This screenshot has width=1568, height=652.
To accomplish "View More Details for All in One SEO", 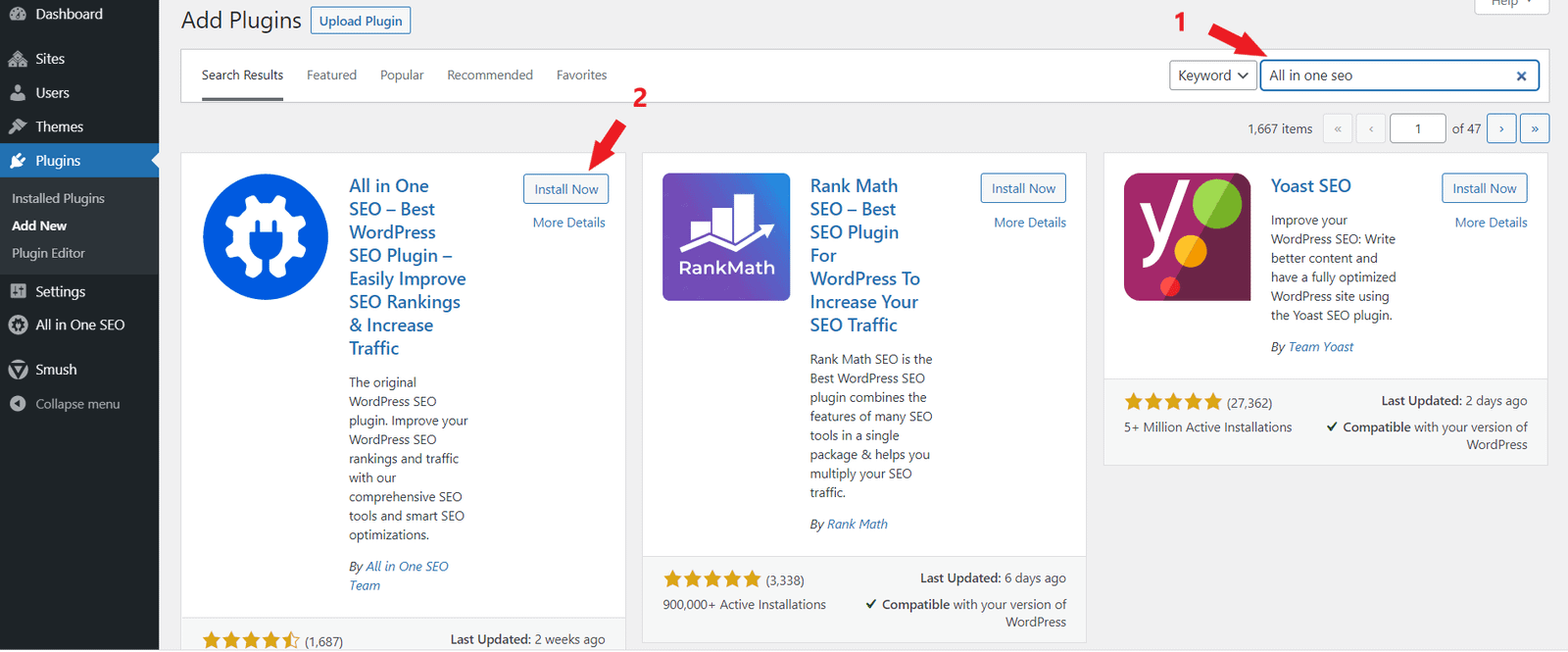I will (569, 223).
